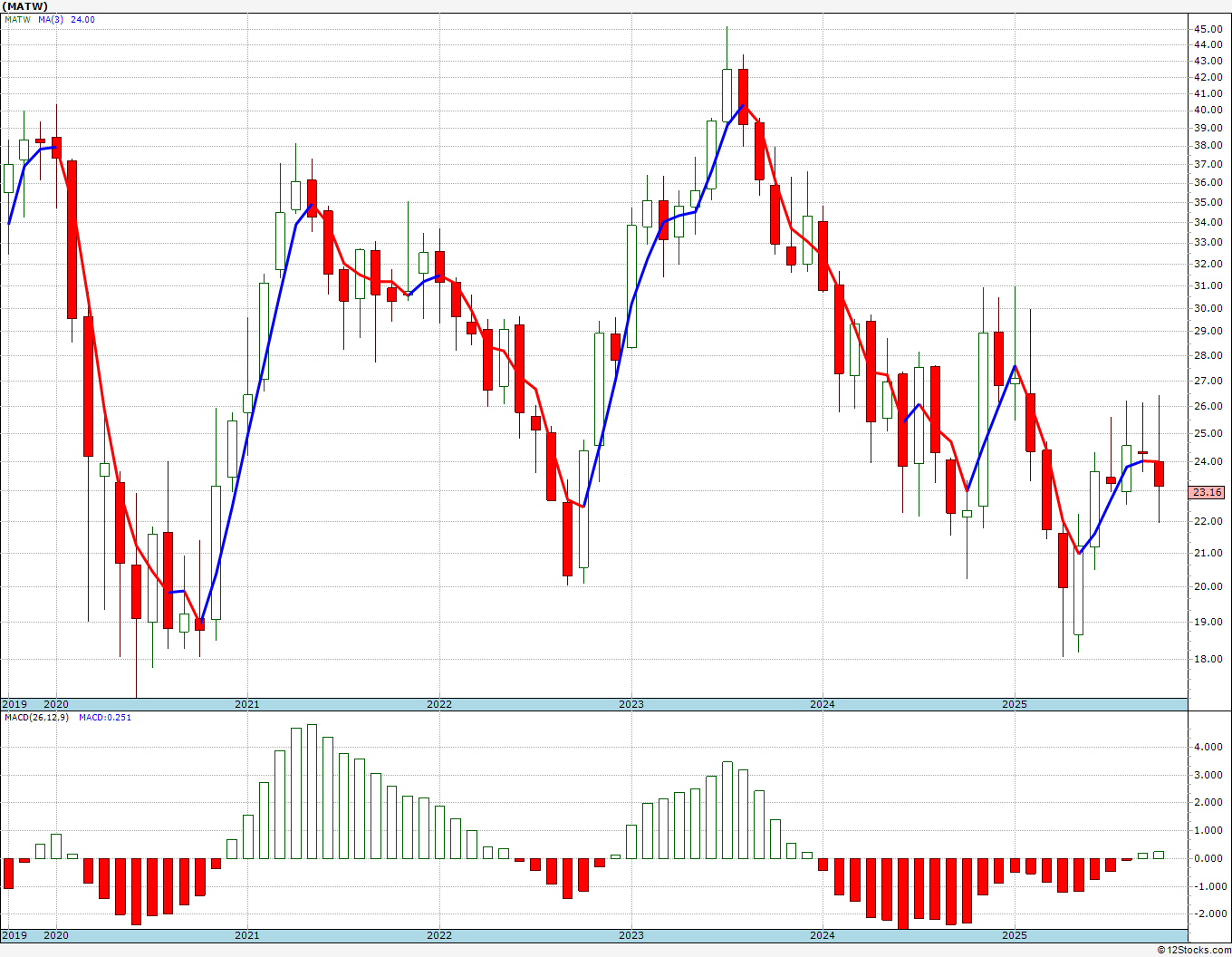Click the 18.00 price axis label
Screen dimensions: 1232x957
(1207, 659)
